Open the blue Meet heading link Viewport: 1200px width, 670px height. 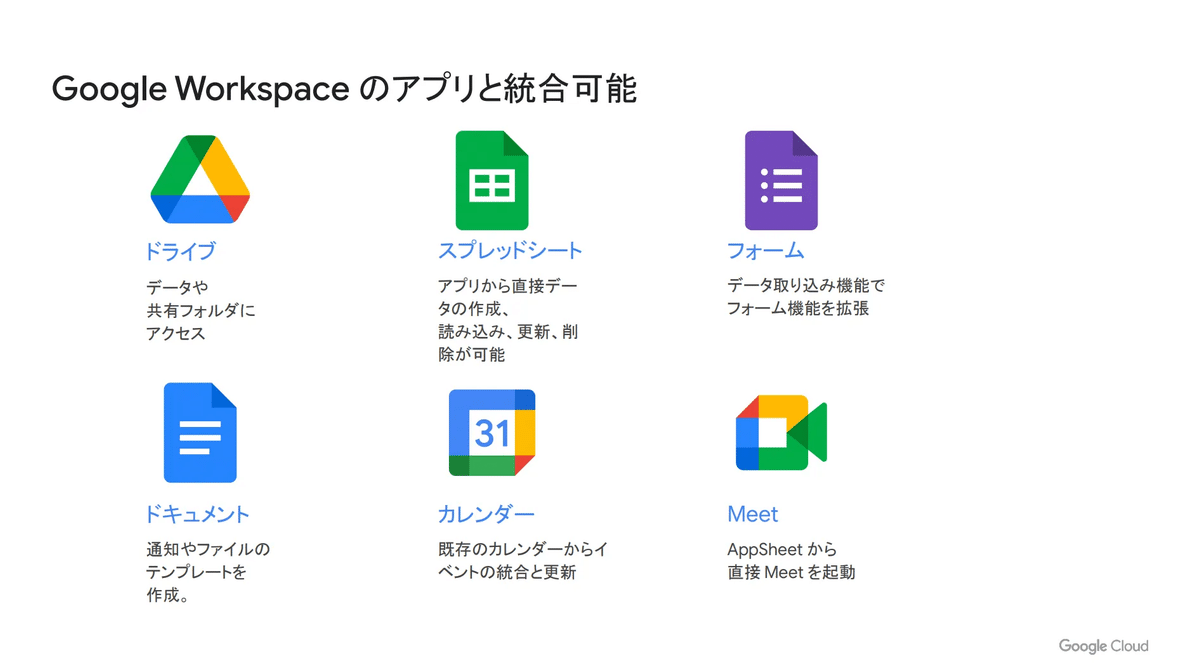click(x=753, y=515)
